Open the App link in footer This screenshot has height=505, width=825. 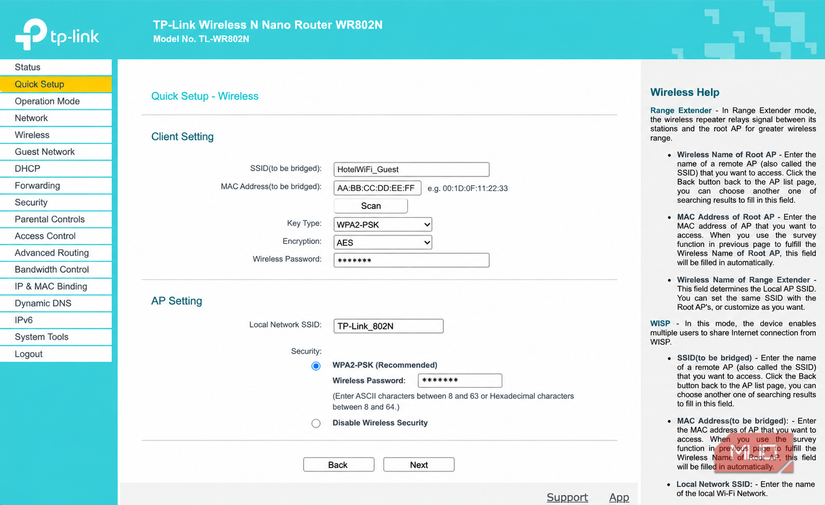tap(619, 497)
